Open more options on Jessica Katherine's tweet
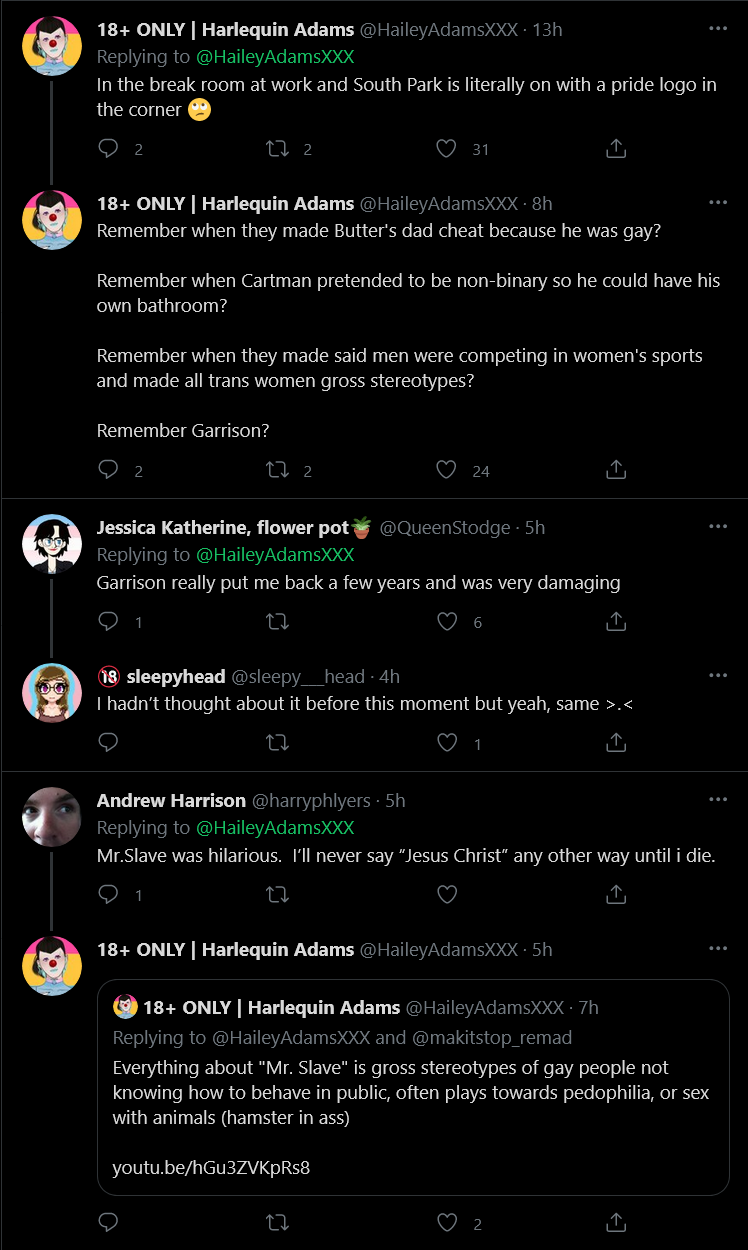 coord(718,527)
